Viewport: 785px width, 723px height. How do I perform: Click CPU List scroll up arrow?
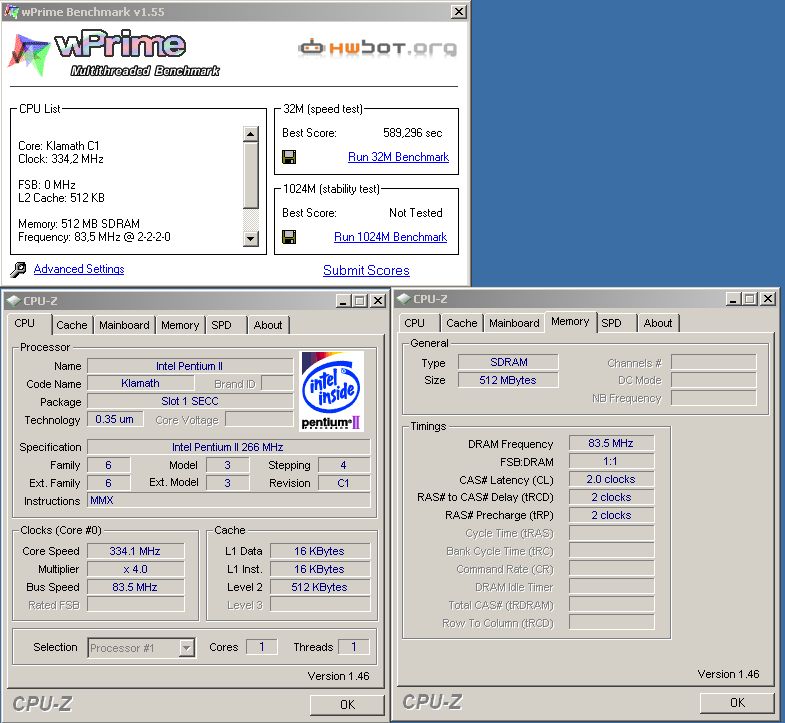click(x=250, y=134)
